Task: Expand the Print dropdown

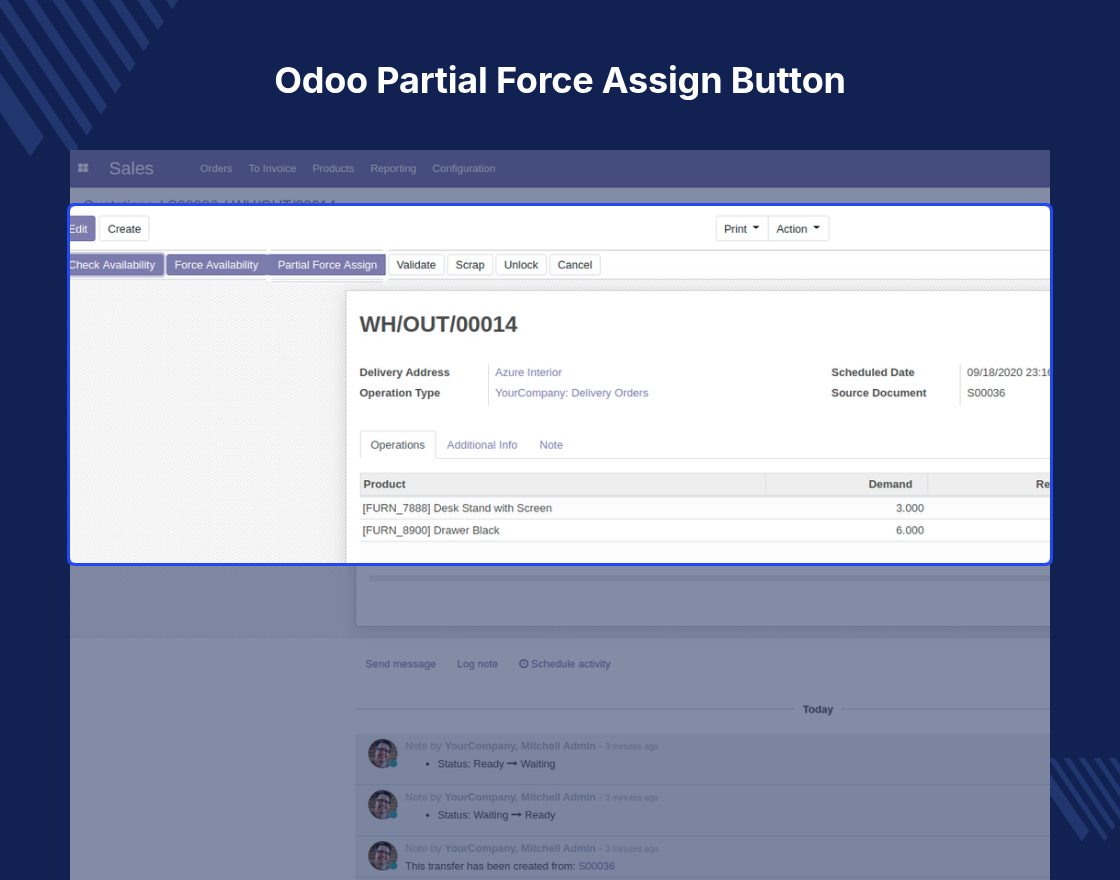Action: pos(741,229)
